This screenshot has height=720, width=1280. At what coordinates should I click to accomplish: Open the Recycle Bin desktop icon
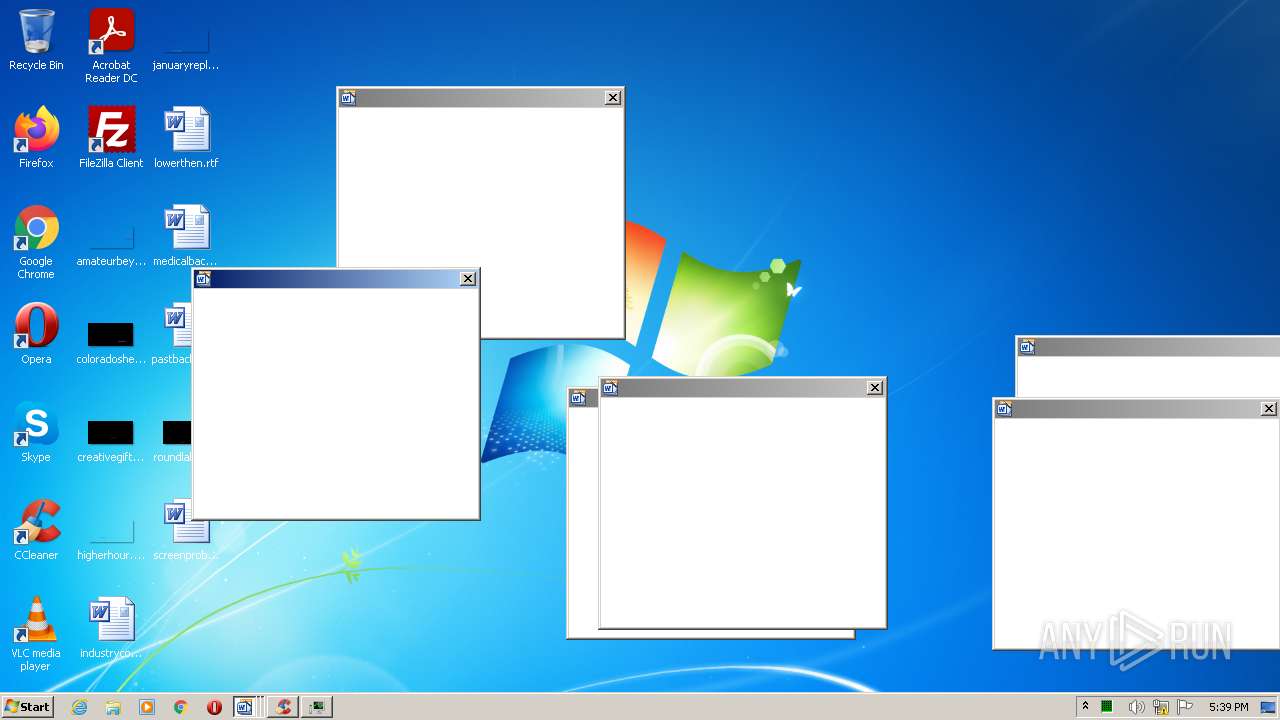click(36, 40)
